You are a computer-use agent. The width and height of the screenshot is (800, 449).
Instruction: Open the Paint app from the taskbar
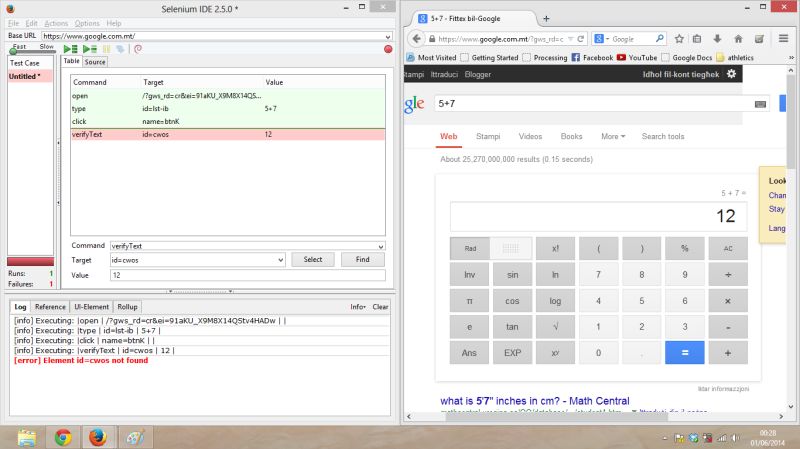tap(135, 437)
